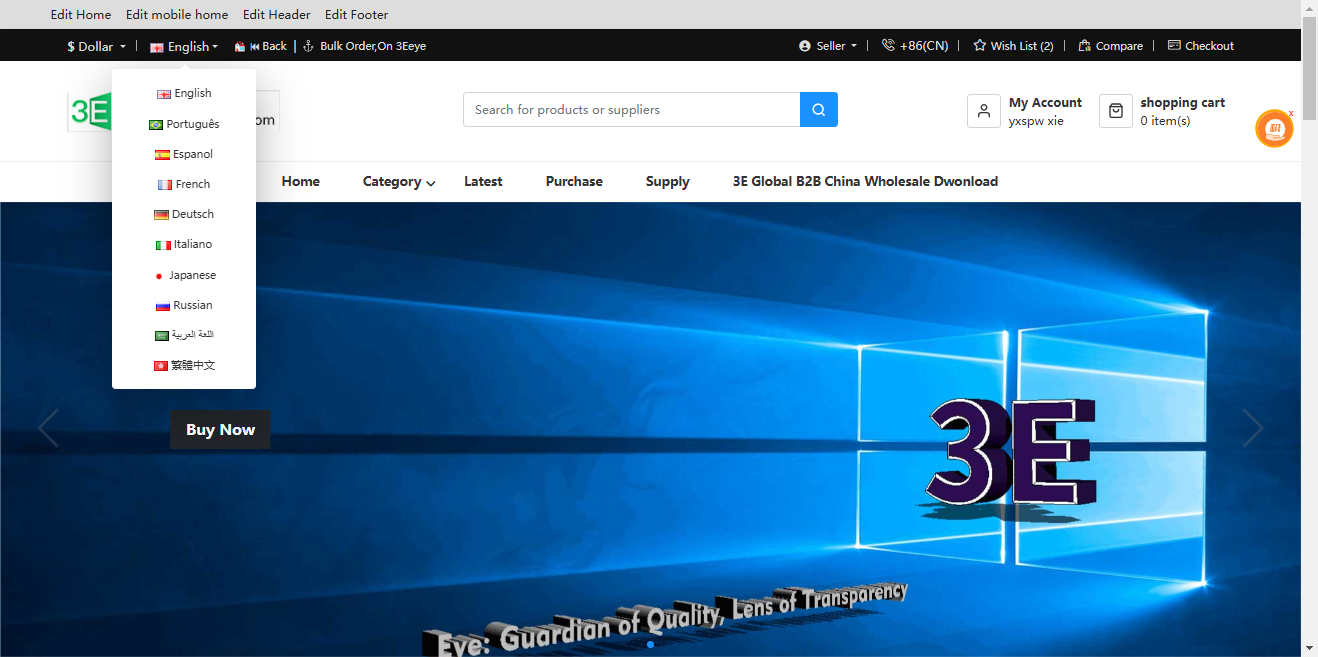
Task: Click the 3E site logo
Action: [x=90, y=111]
